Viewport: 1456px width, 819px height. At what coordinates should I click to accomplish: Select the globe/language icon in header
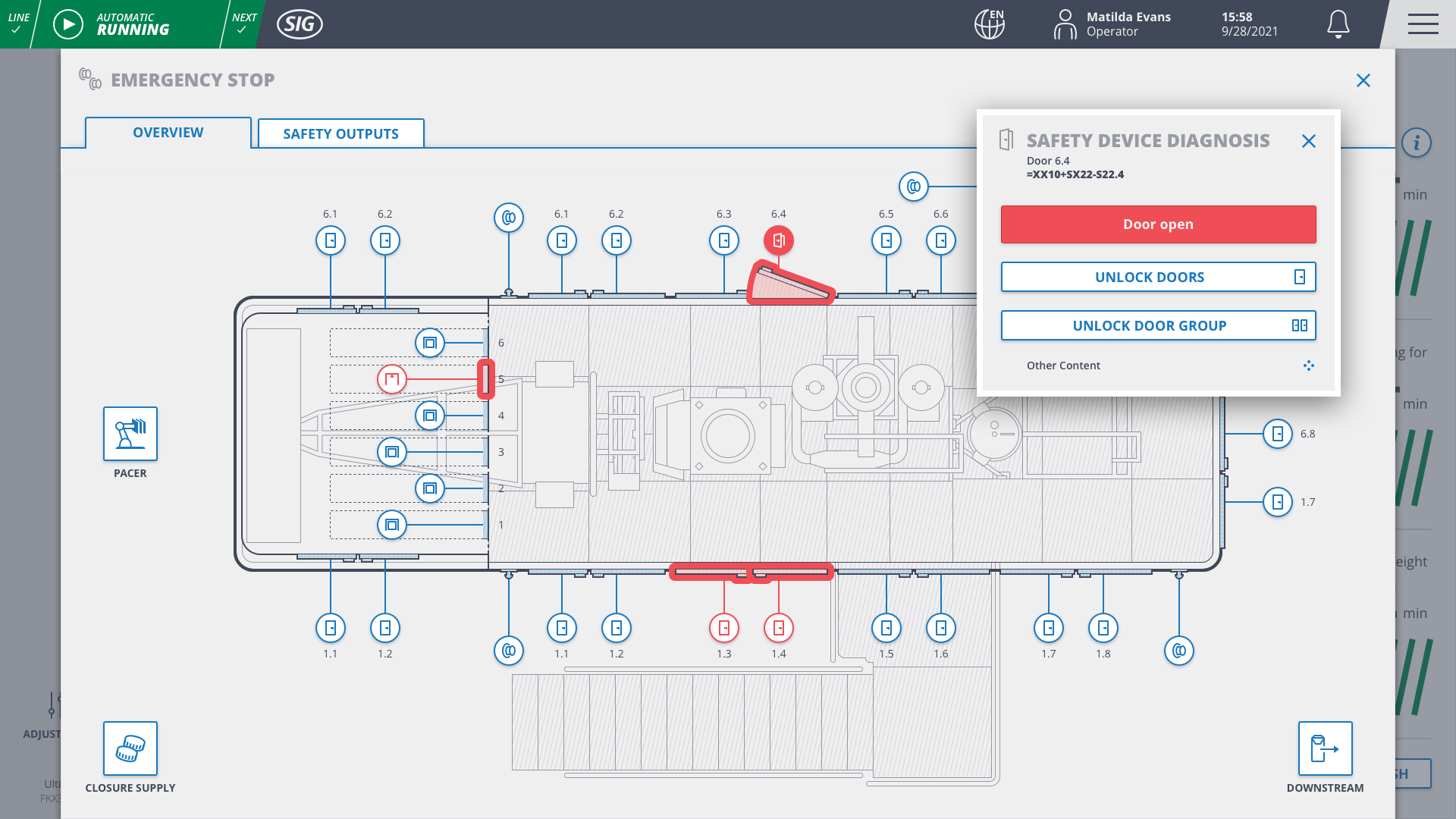pos(989,24)
